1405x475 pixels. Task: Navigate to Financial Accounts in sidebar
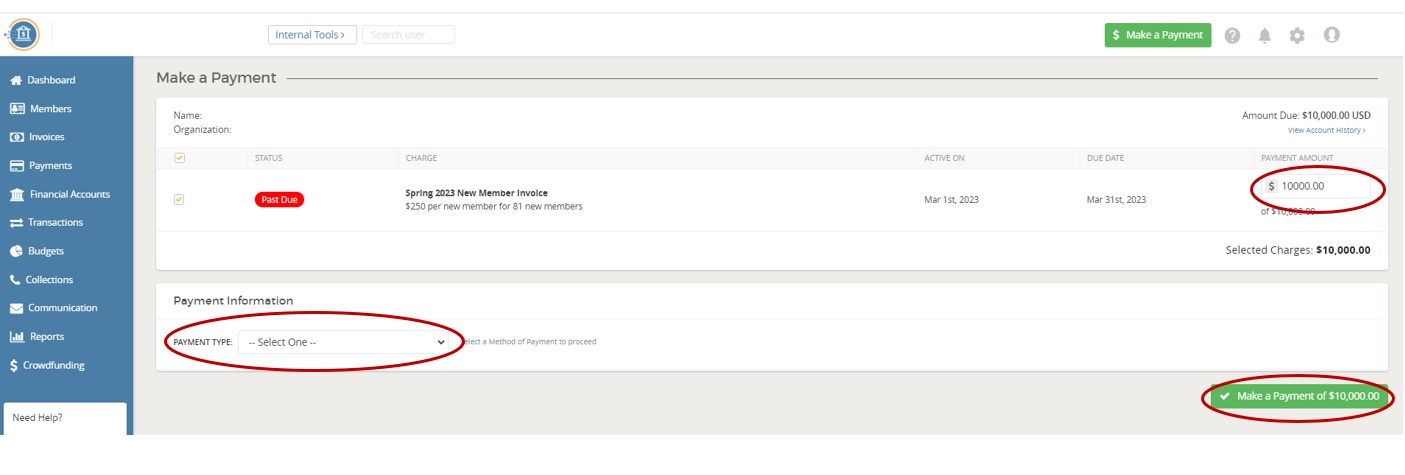coord(69,194)
